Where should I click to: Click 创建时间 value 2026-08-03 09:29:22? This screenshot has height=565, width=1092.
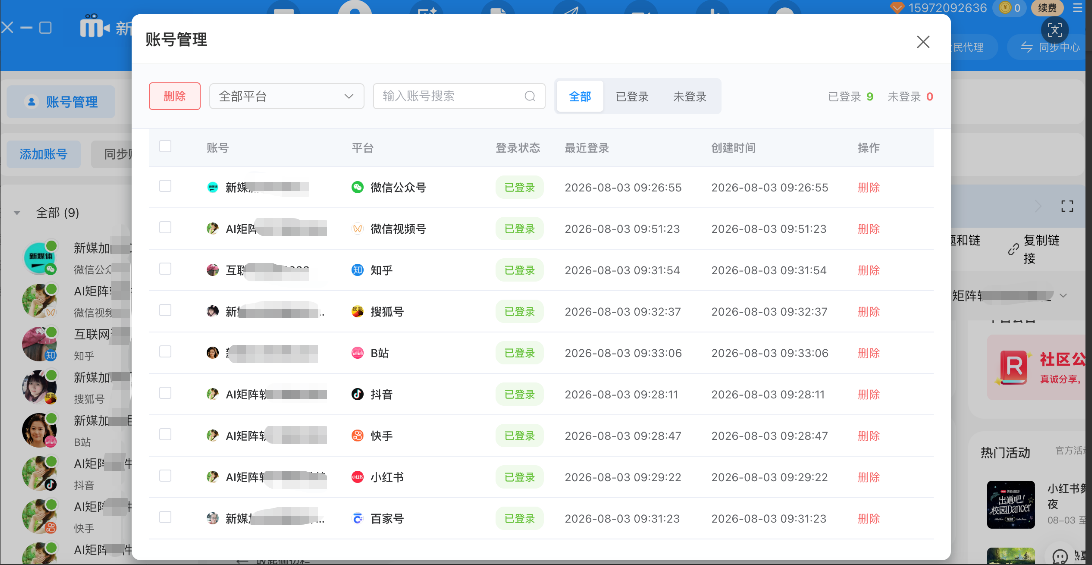pyautogui.click(x=770, y=477)
